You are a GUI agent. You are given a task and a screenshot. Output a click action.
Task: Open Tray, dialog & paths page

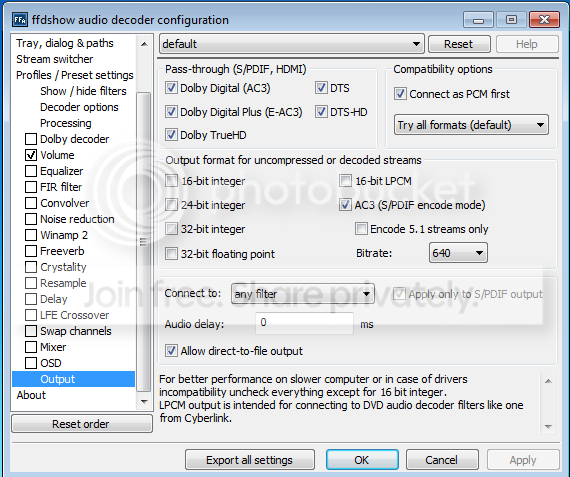(65, 43)
